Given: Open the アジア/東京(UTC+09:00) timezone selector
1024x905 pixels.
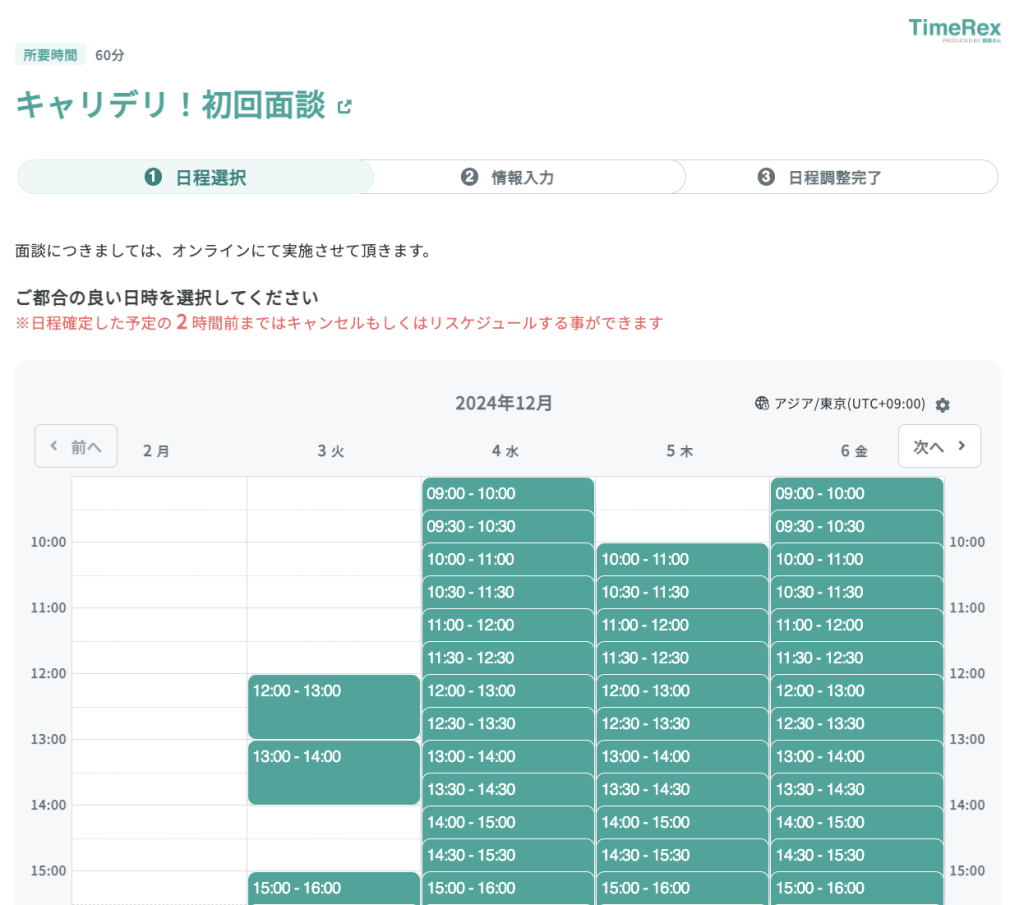Looking at the screenshot, I should click(x=849, y=404).
